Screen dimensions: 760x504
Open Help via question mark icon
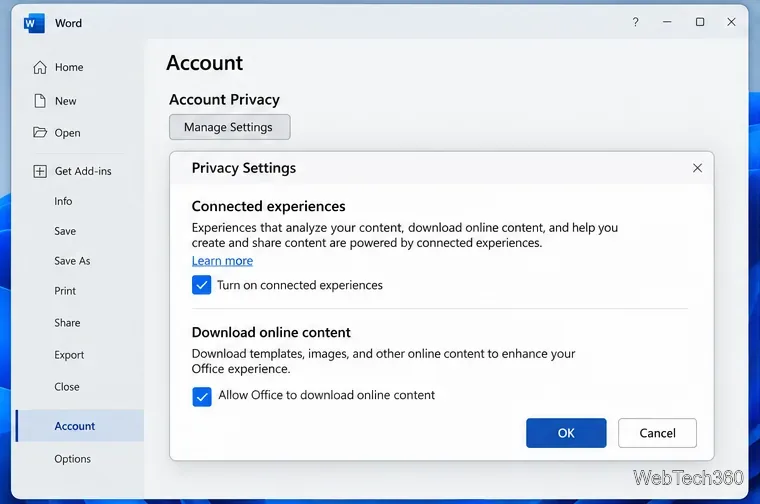click(635, 22)
